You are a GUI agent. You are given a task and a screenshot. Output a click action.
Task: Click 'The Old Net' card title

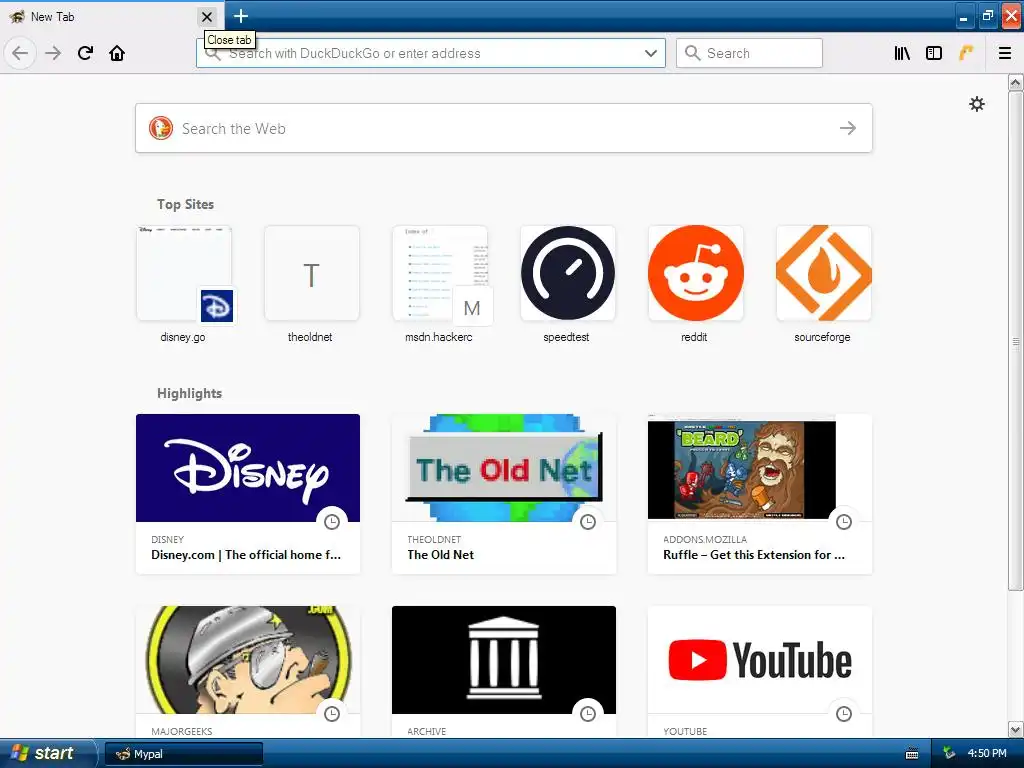(x=440, y=554)
